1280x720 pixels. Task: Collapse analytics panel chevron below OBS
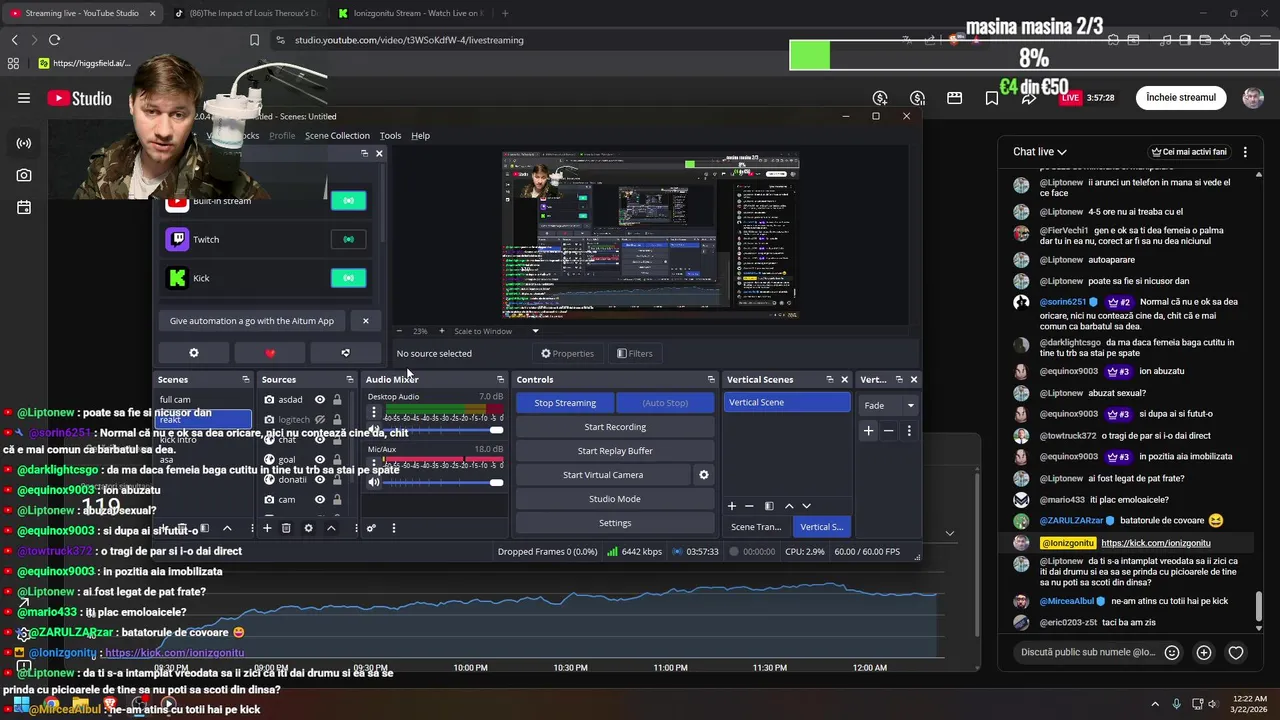[x=950, y=533]
